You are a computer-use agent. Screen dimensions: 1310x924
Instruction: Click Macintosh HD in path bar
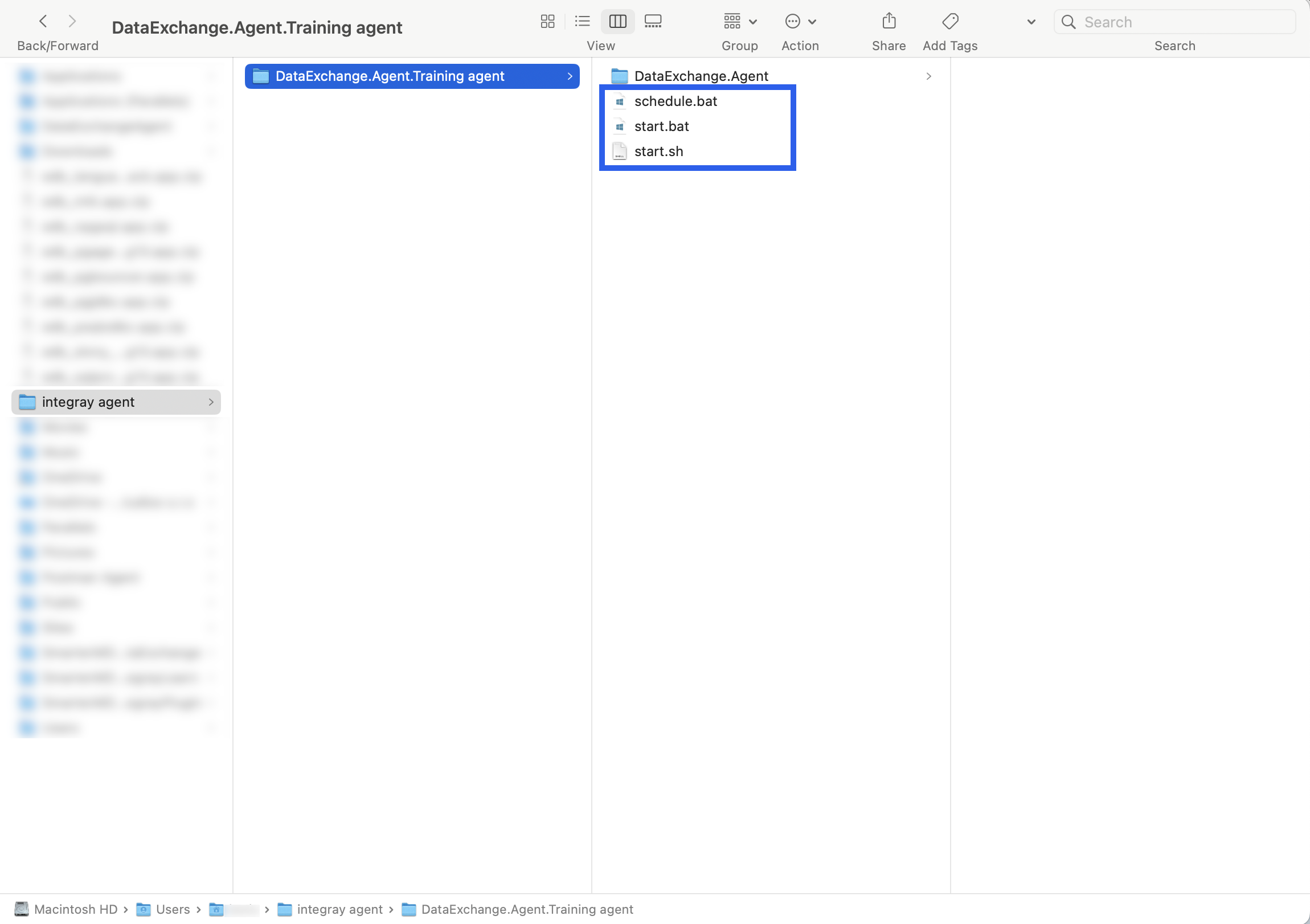(75, 909)
